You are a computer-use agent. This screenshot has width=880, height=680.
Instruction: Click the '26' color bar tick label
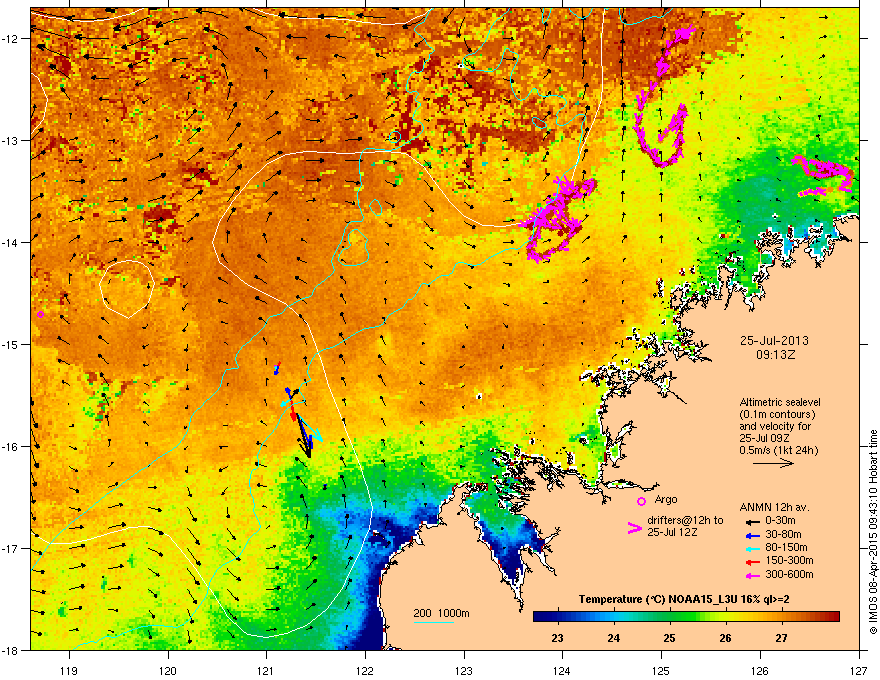point(725,638)
